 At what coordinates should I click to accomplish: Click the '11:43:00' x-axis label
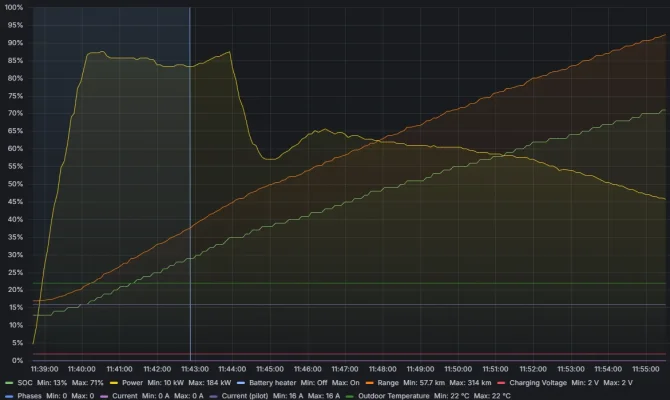point(195,369)
